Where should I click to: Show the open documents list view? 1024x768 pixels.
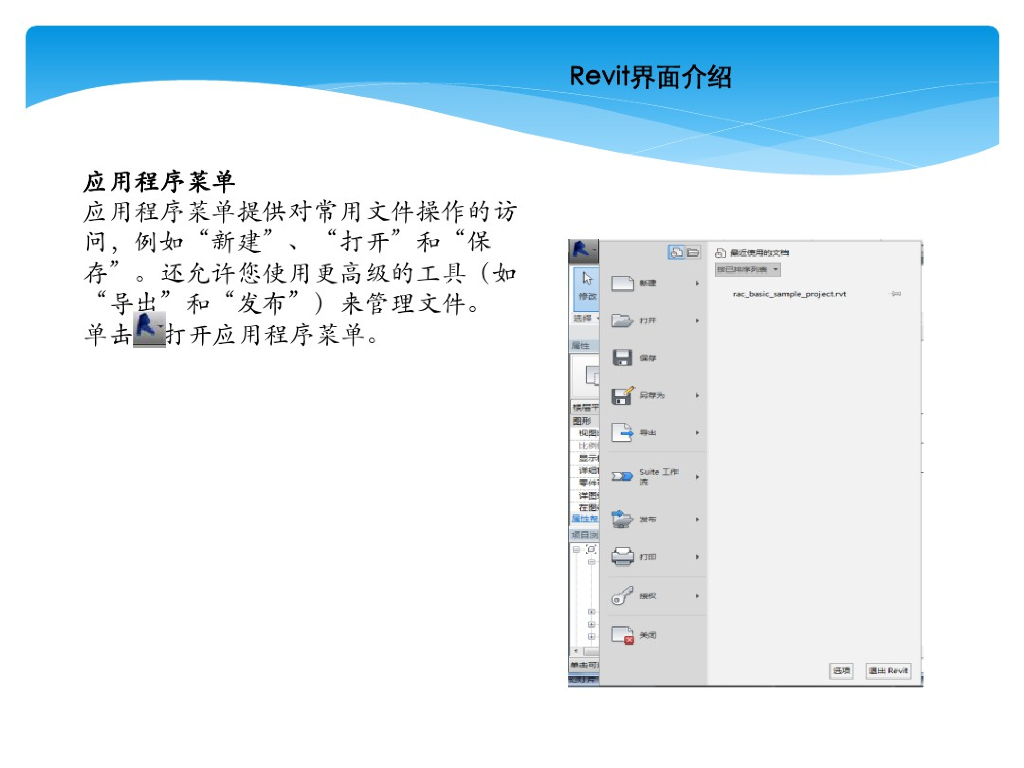(x=692, y=252)
